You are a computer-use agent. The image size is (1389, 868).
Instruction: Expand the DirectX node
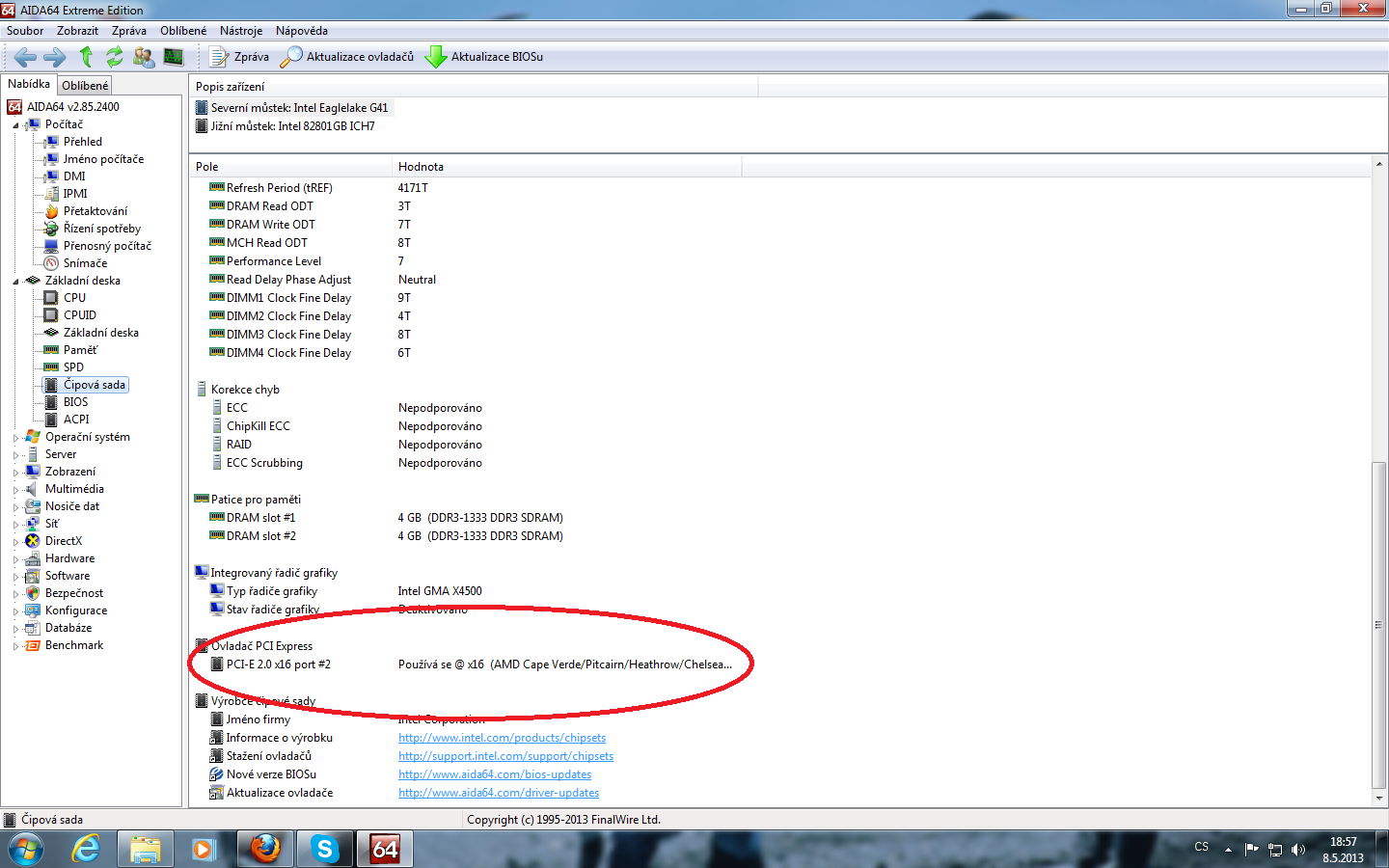click(x=16, y=542)
